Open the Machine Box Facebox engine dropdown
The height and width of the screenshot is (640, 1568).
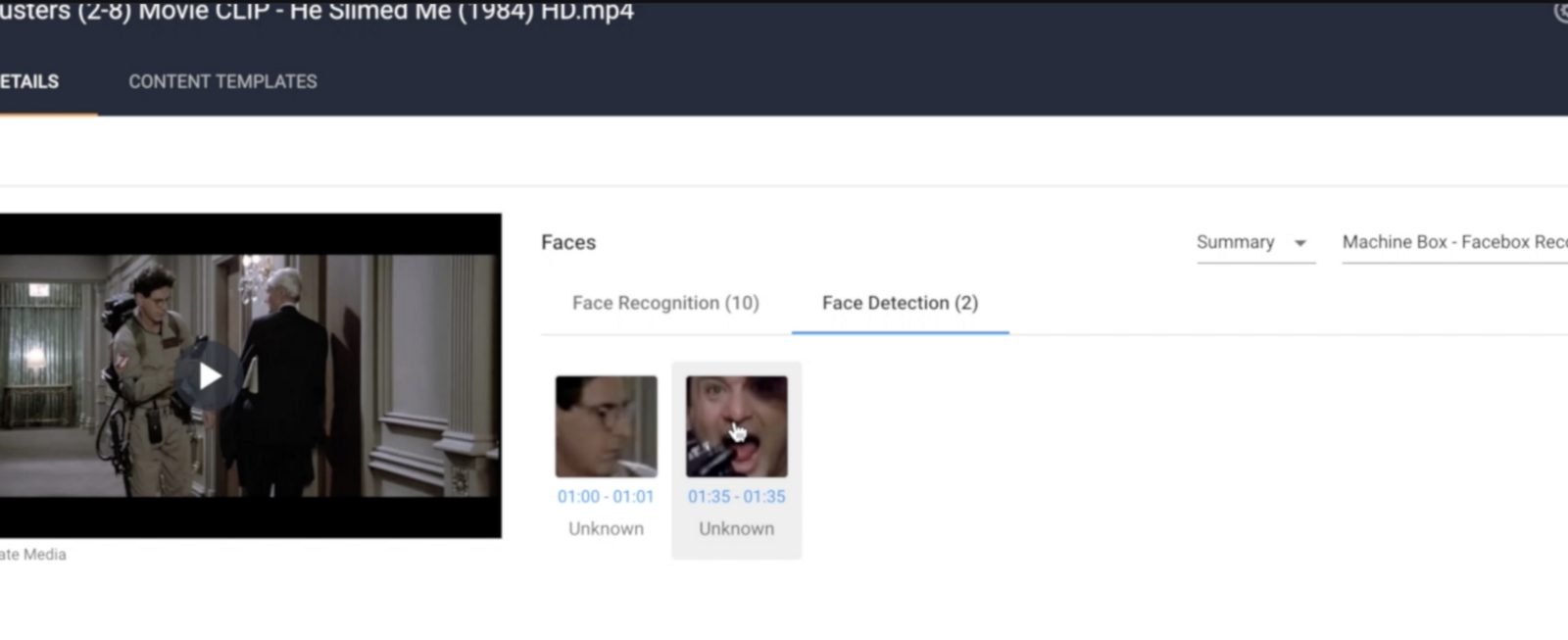[x=1455, y=242]
